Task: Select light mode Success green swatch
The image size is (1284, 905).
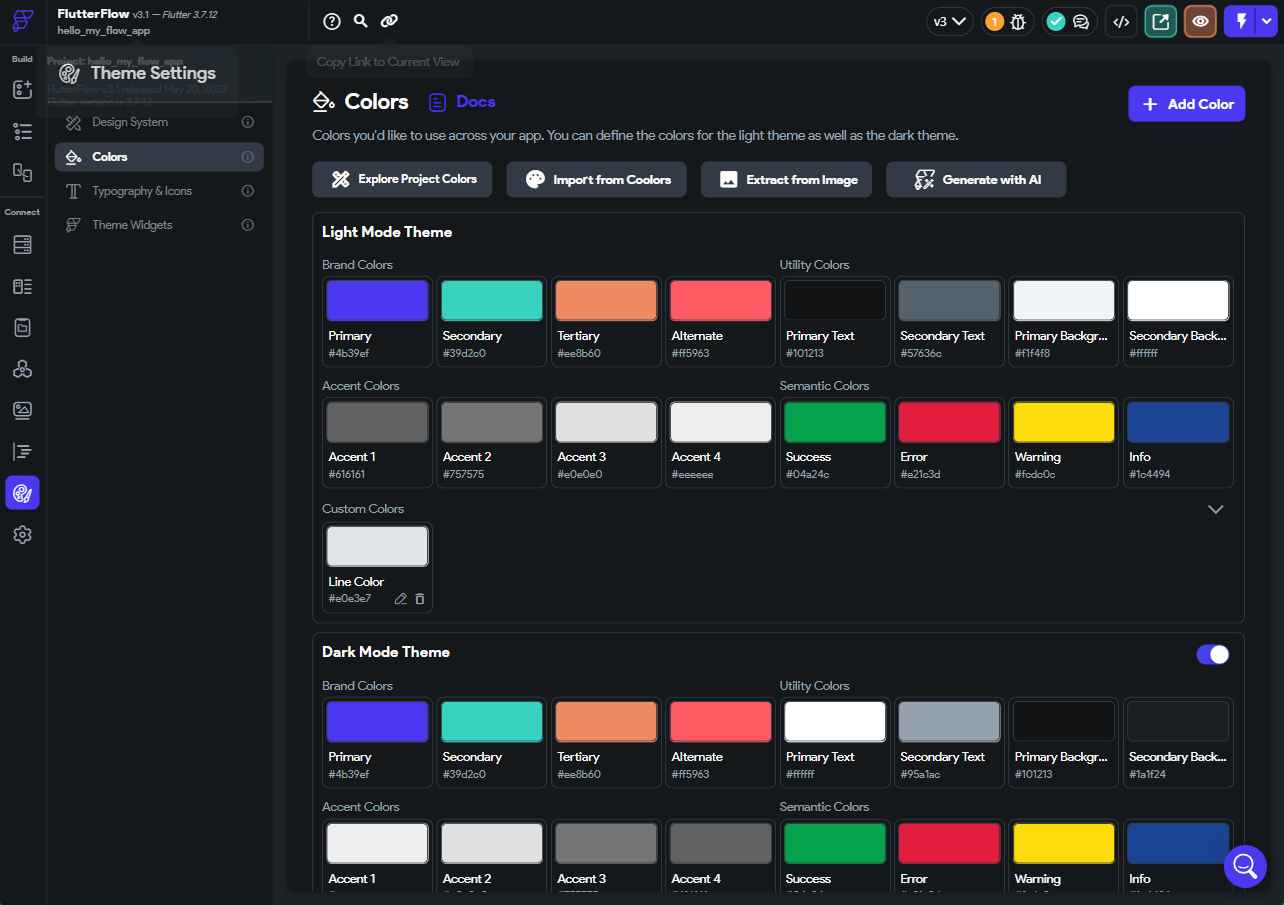Action: (x=835, y=422)
